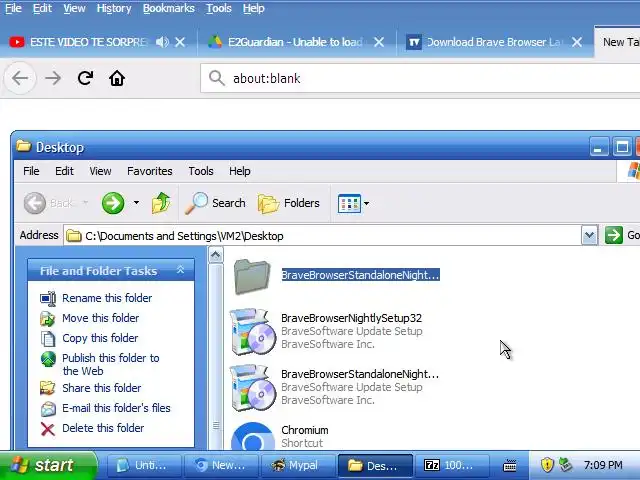This screenshot has width=640, height=480.
Task: Click Explorer's grayed Back button
Action: click(x=49, y=203)
